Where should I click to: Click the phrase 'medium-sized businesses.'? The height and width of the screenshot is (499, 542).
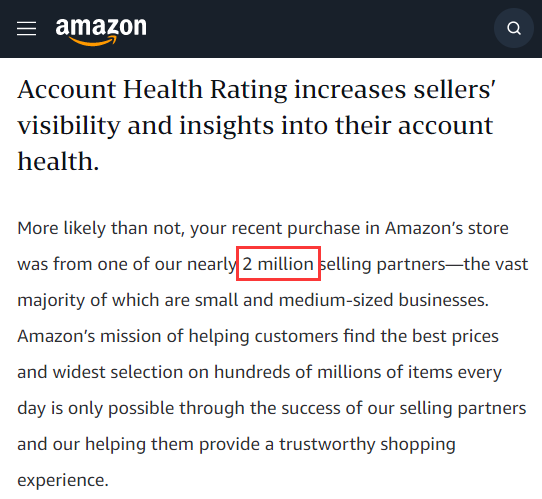(384, 300)
